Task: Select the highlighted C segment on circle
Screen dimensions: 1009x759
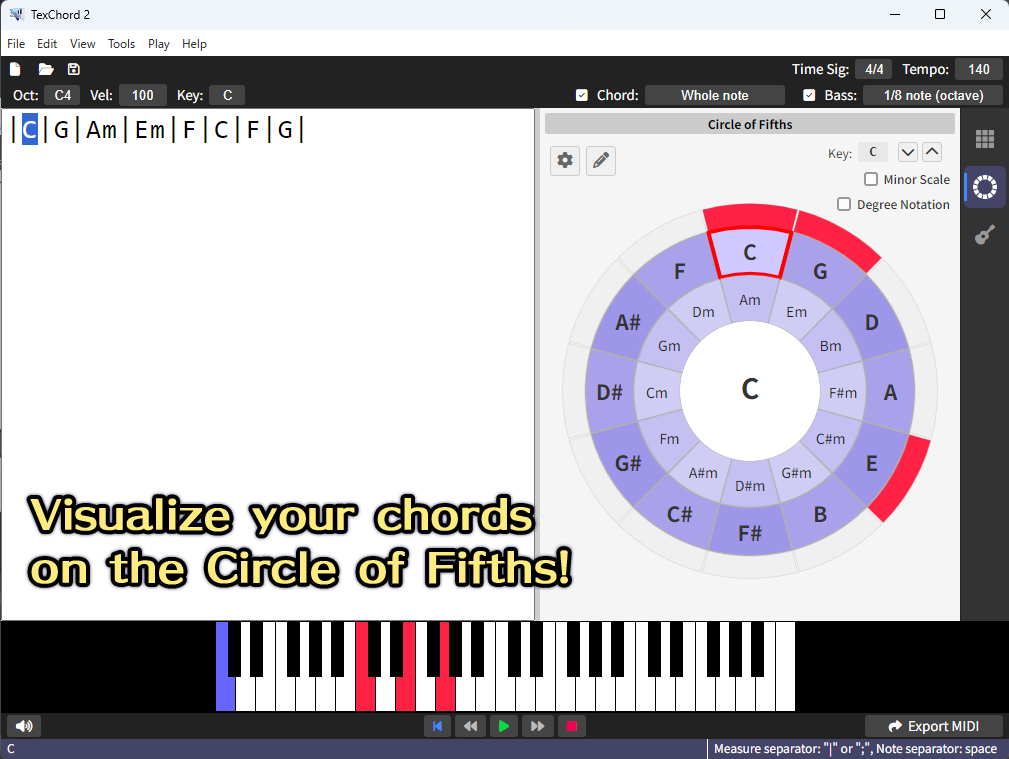Action: click(750, 252)
